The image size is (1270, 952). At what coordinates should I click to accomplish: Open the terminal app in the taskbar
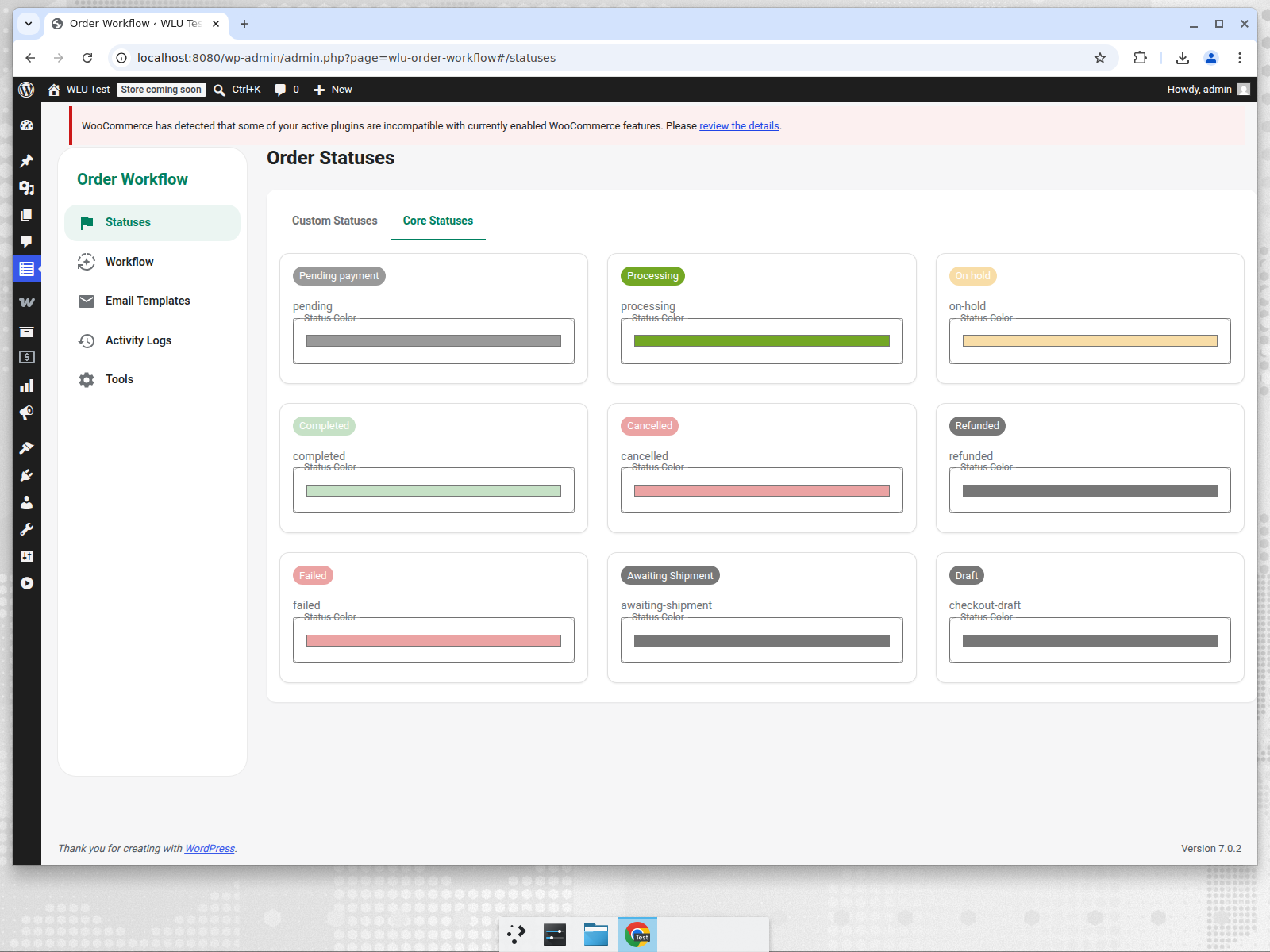555,935
